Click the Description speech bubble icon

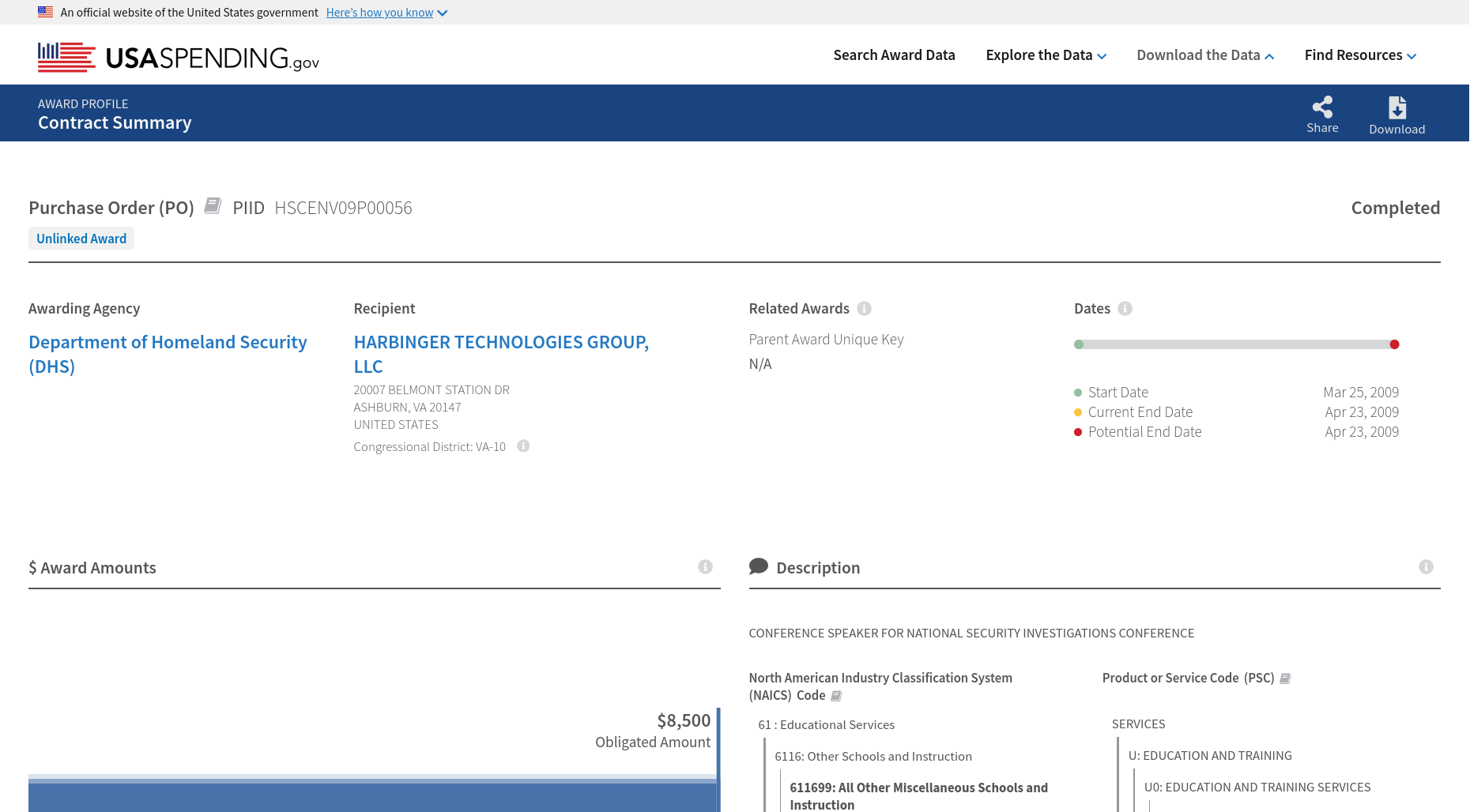tap(759, 566)
